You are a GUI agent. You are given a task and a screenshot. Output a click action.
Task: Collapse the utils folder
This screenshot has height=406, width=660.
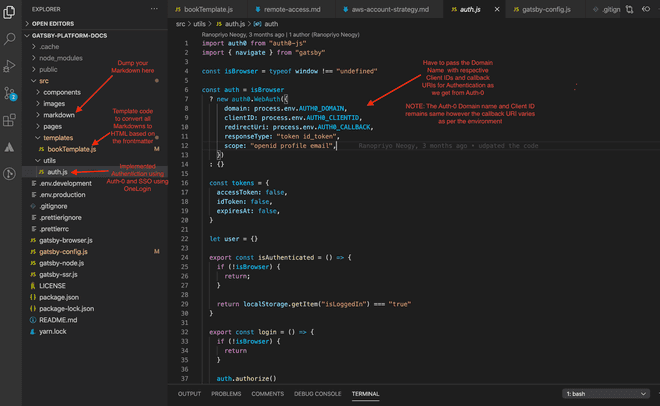[x=49, y=160]
